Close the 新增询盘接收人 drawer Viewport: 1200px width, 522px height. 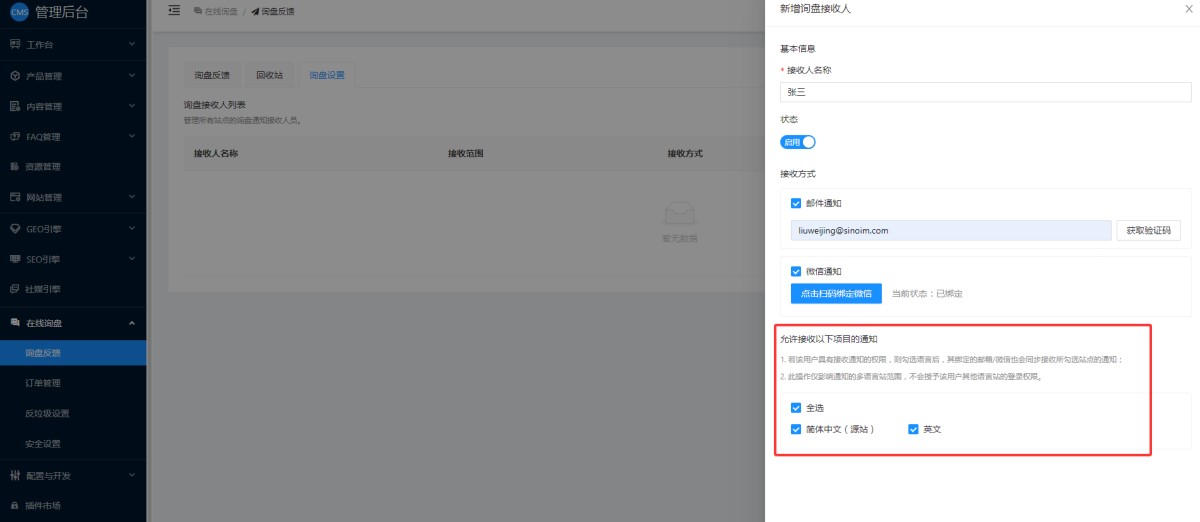click(x=1187, y=9)
